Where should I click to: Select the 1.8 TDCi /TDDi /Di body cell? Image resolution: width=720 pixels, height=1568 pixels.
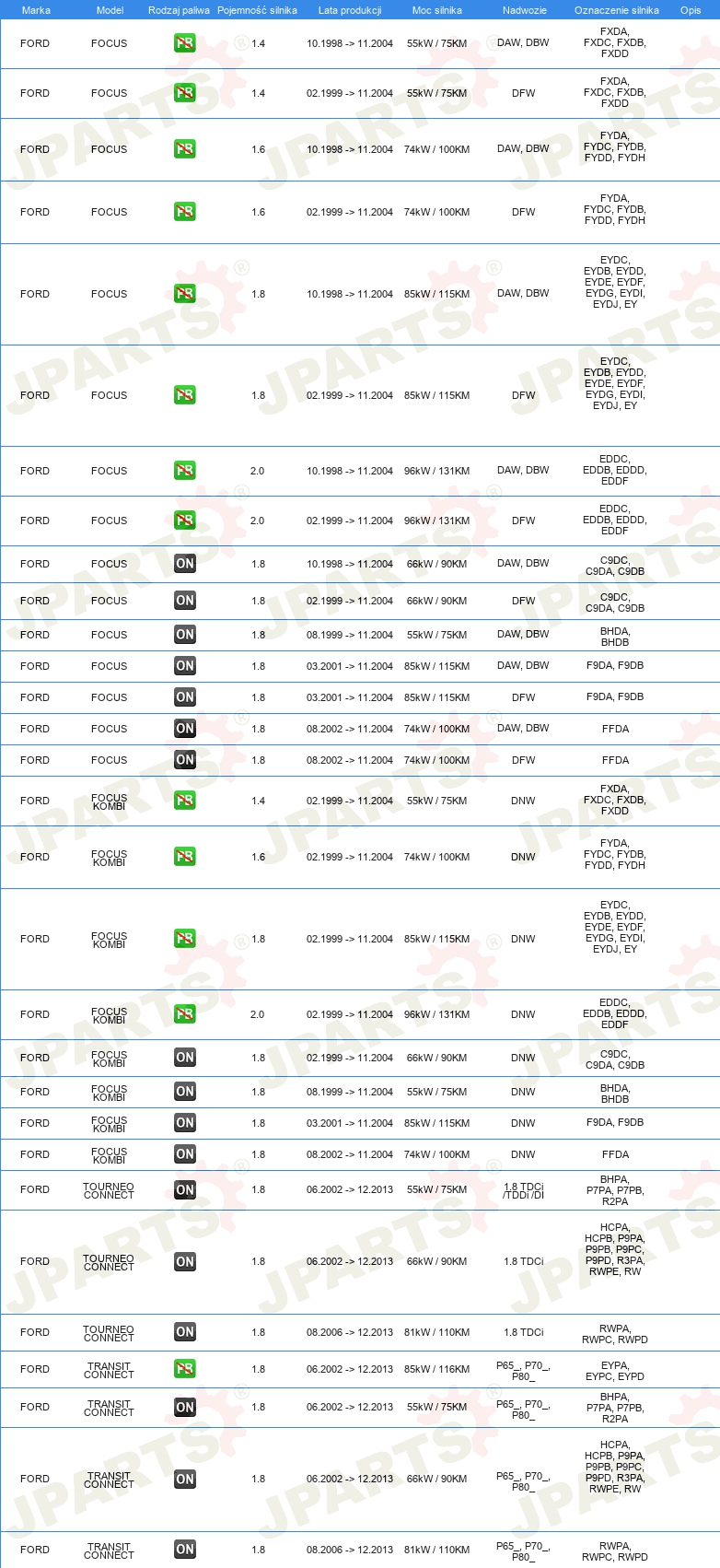click(x=523, y=1190)
